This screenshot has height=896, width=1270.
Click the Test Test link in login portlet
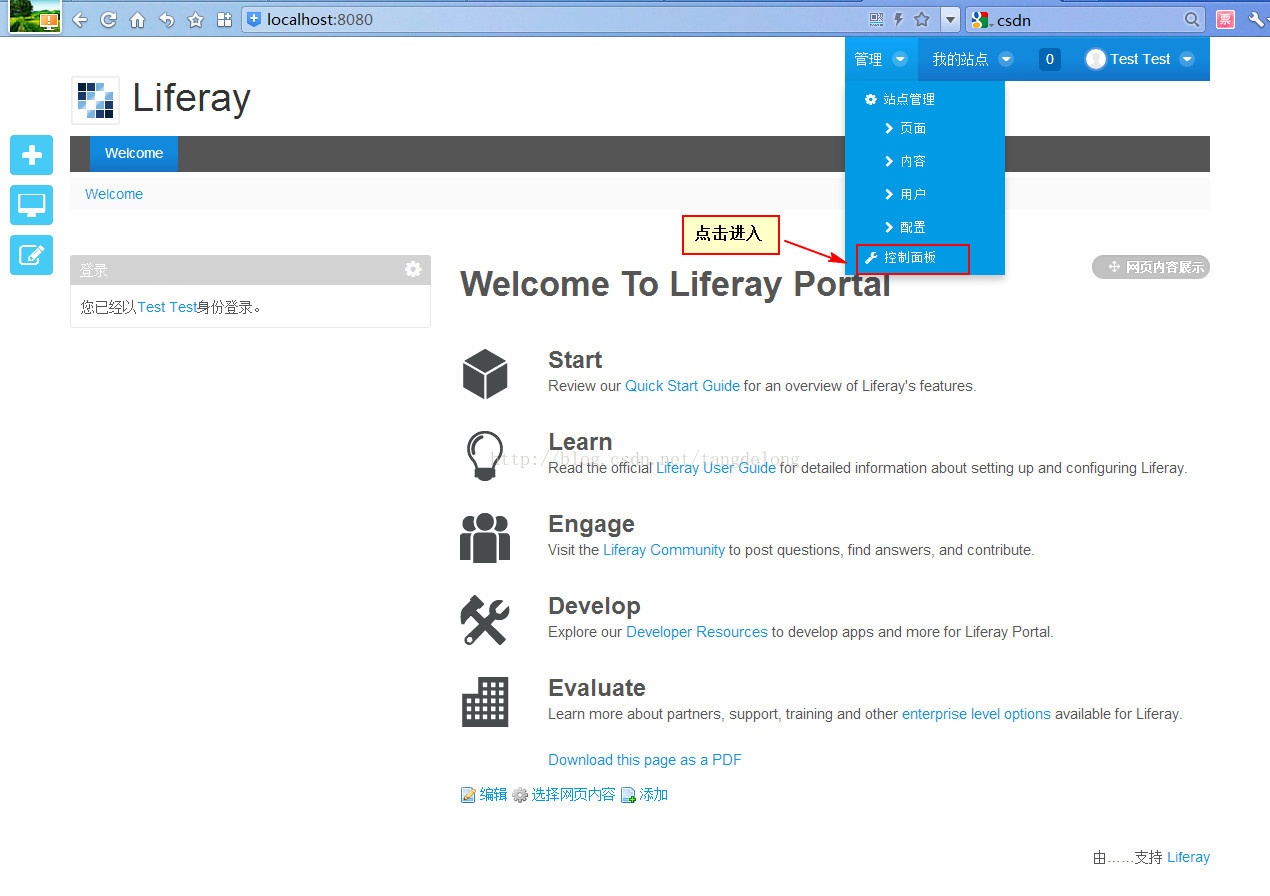click(x=166, y=307)
